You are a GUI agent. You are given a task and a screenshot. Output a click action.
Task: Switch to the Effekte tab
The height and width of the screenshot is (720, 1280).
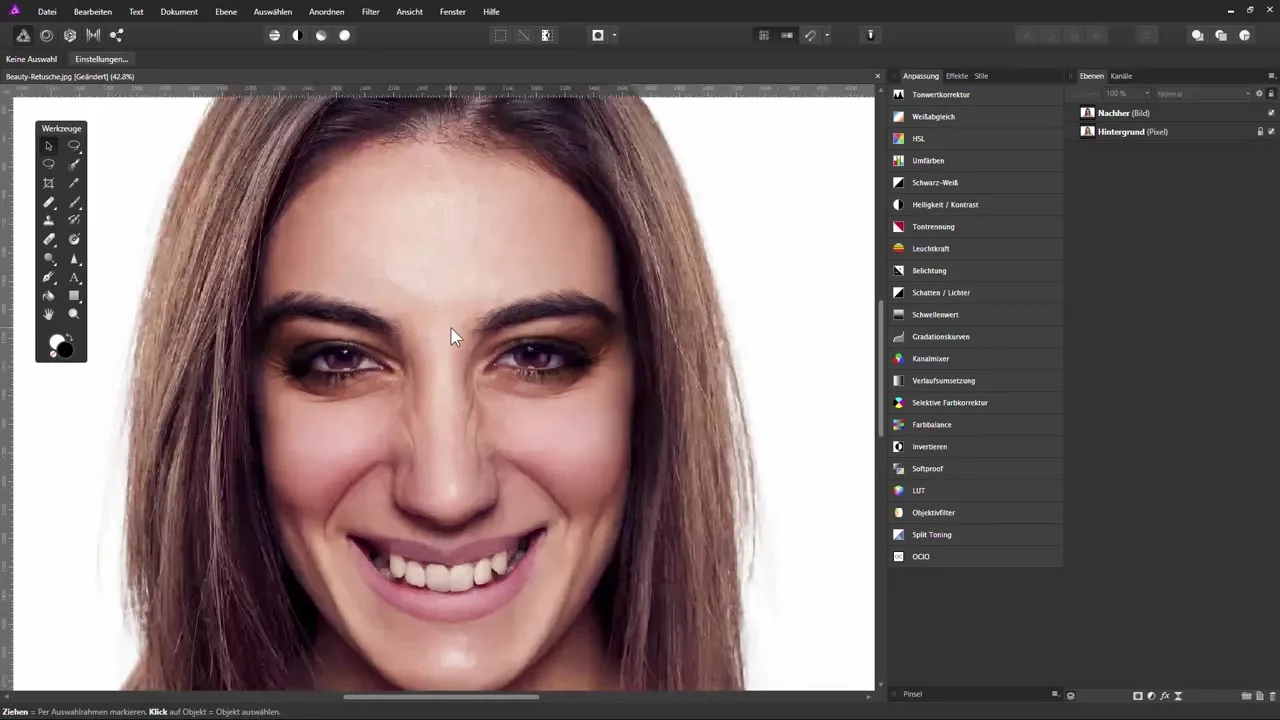(x=957, y=76)
